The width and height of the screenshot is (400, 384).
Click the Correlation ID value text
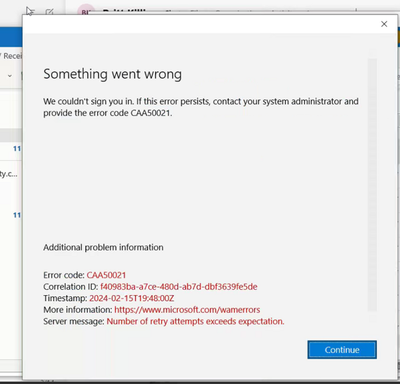179,287
